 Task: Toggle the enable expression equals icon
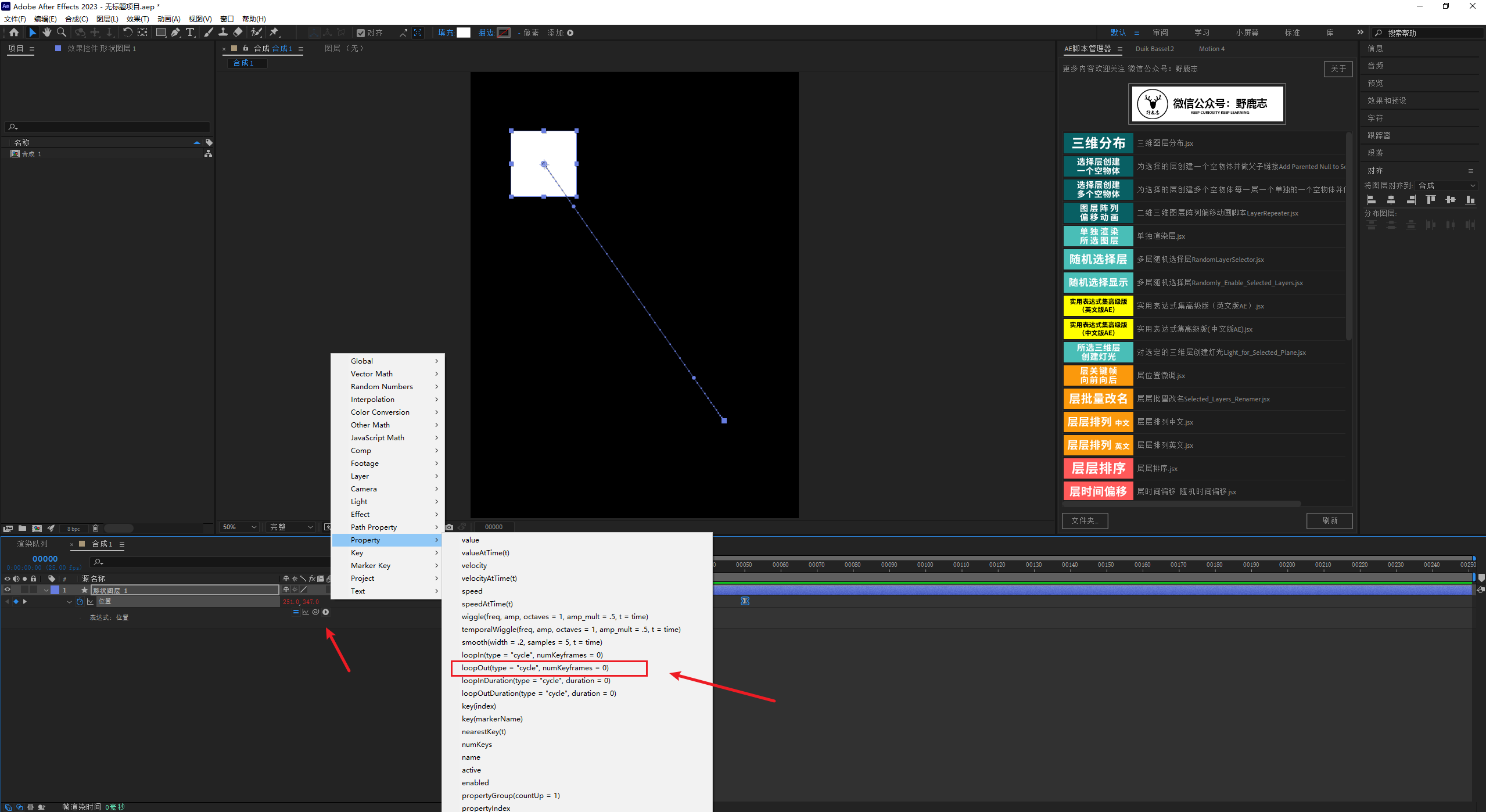(296, 612)
